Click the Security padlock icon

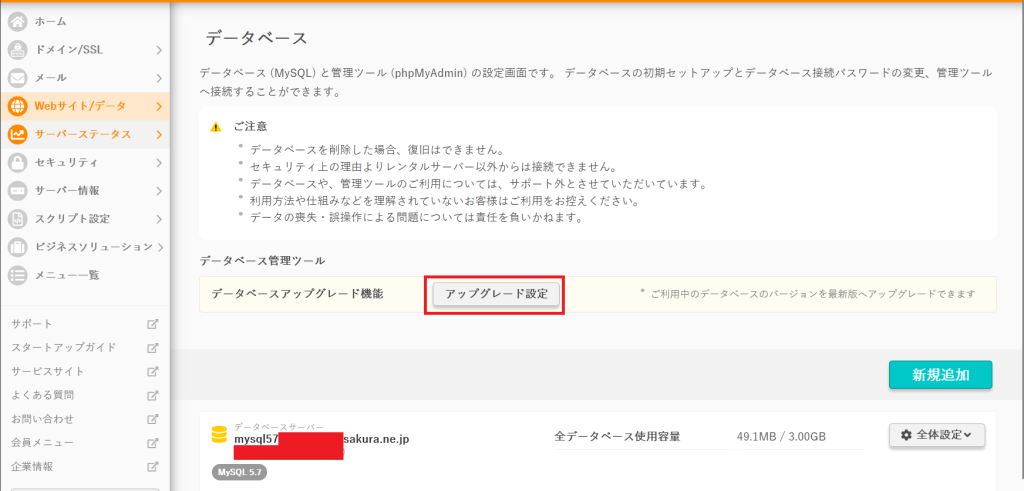tap(17, 162)
